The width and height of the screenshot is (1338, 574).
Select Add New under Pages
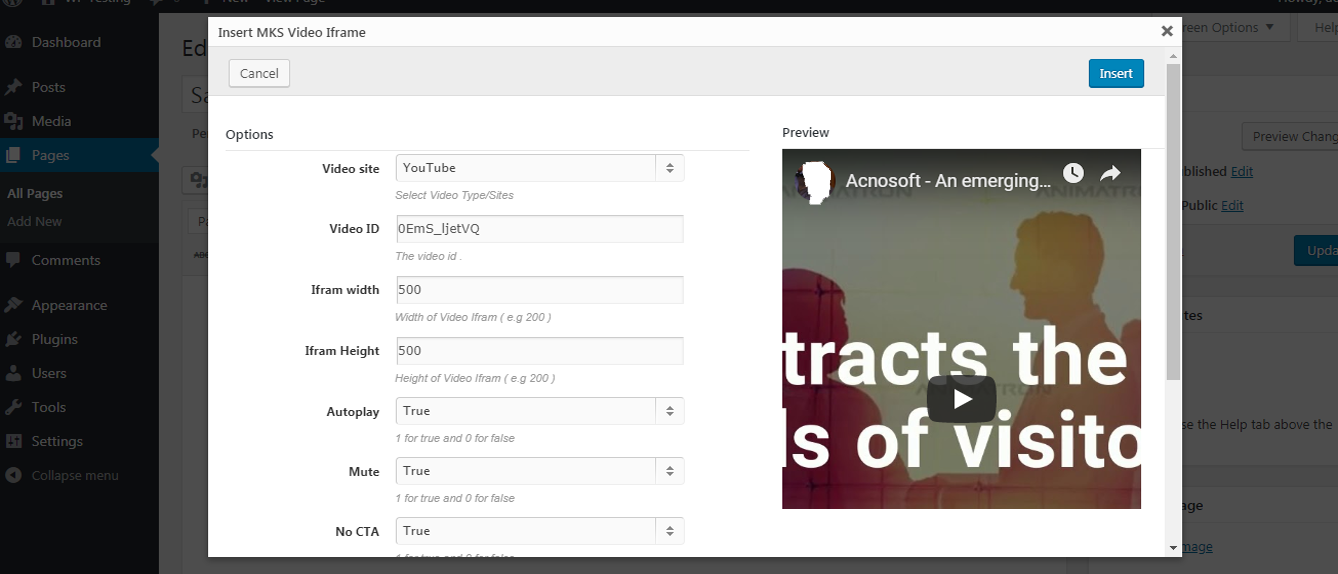(x=35, y=221)
